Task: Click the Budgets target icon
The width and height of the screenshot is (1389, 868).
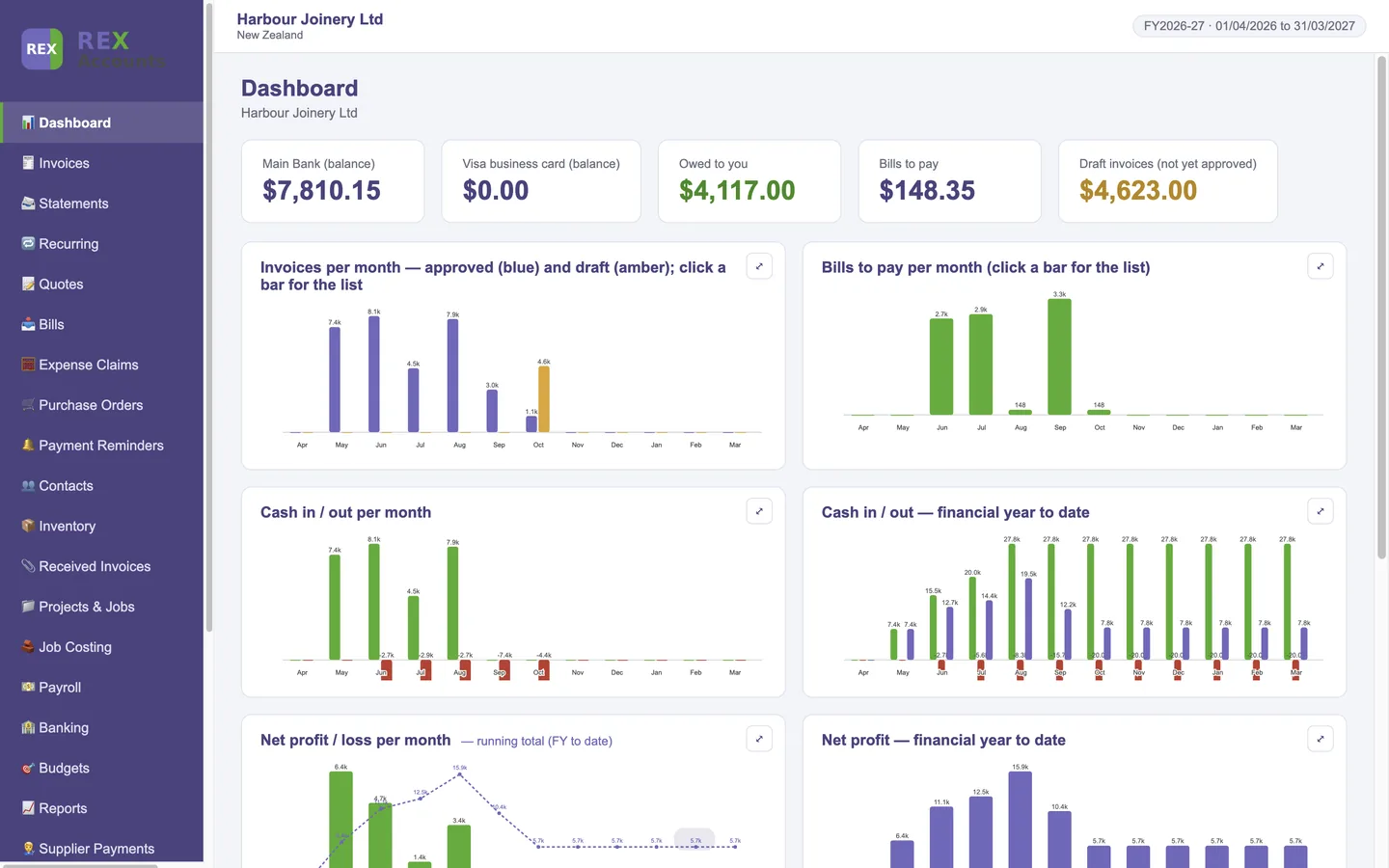Action: (x=28, y=769)
